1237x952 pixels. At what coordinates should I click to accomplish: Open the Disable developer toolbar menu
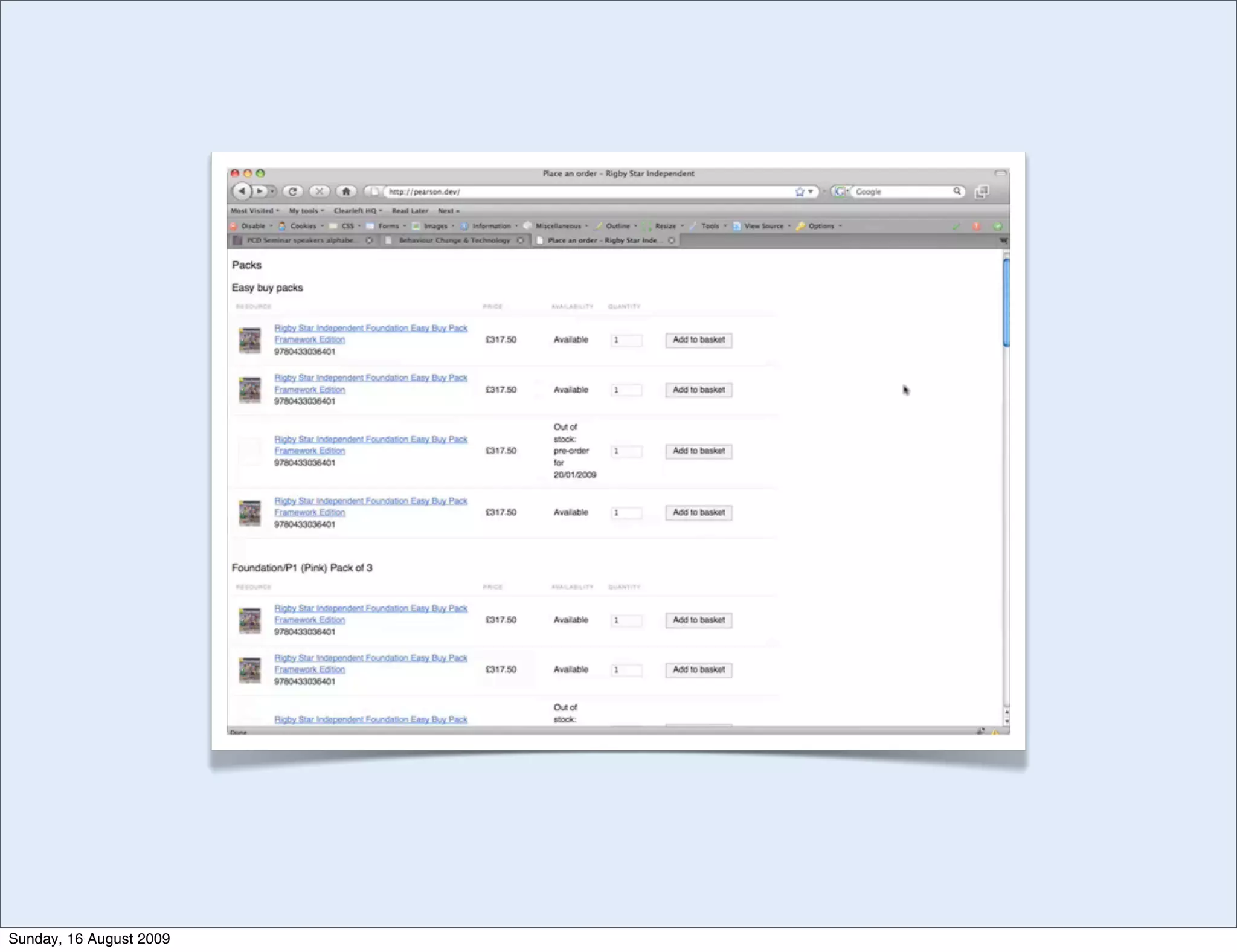click(x=253, y=226)
